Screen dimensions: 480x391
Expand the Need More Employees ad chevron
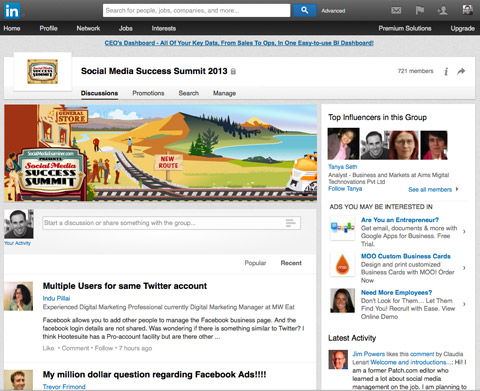(x=464, y=304)
